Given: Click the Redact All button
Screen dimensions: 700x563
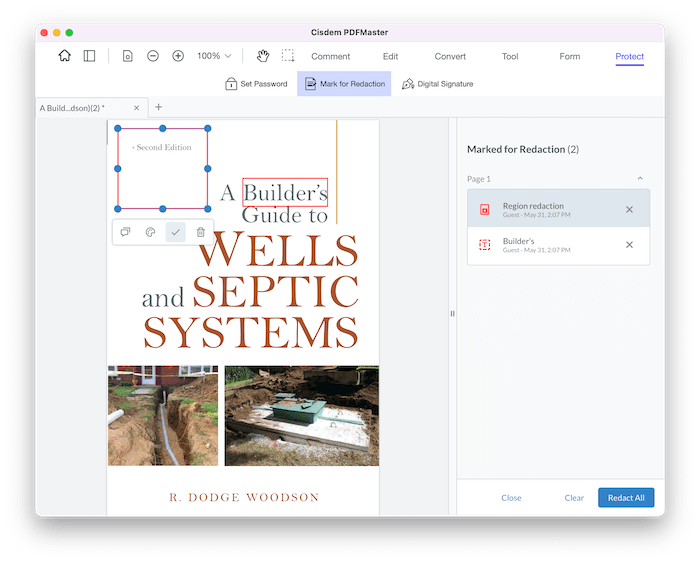Looking at the screenshot, I should 626,497.
